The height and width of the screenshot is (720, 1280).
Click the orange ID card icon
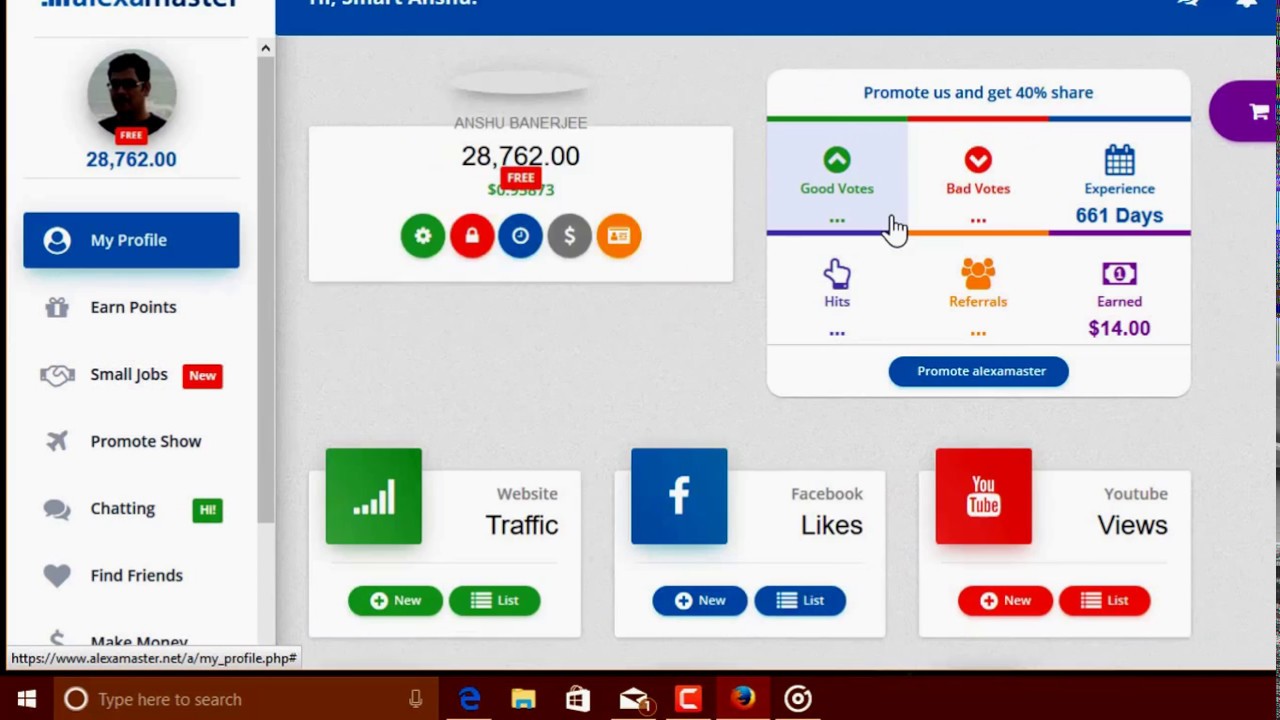point(619,236)
